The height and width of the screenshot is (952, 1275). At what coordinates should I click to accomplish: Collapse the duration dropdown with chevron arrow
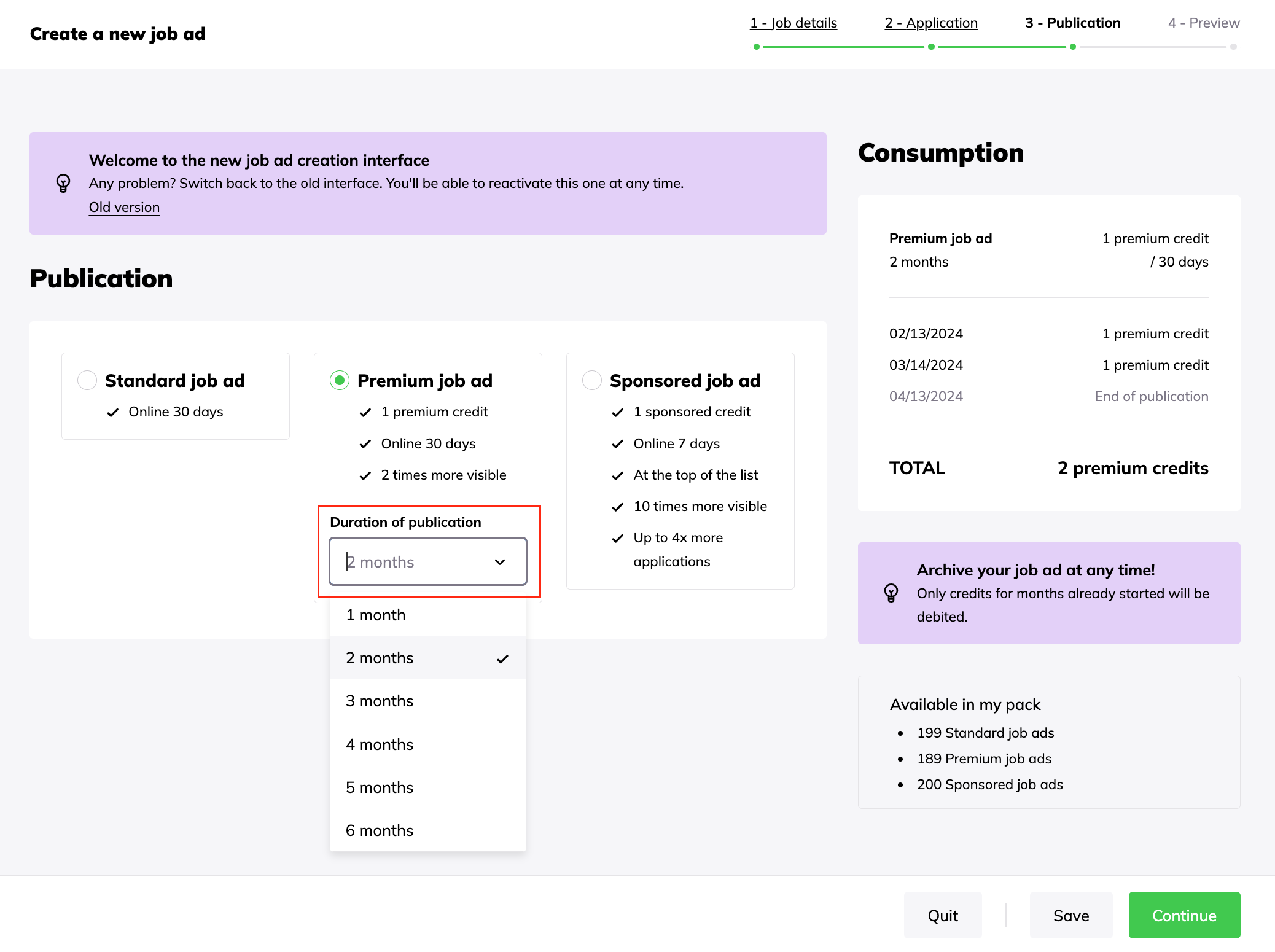pos(500,562)
